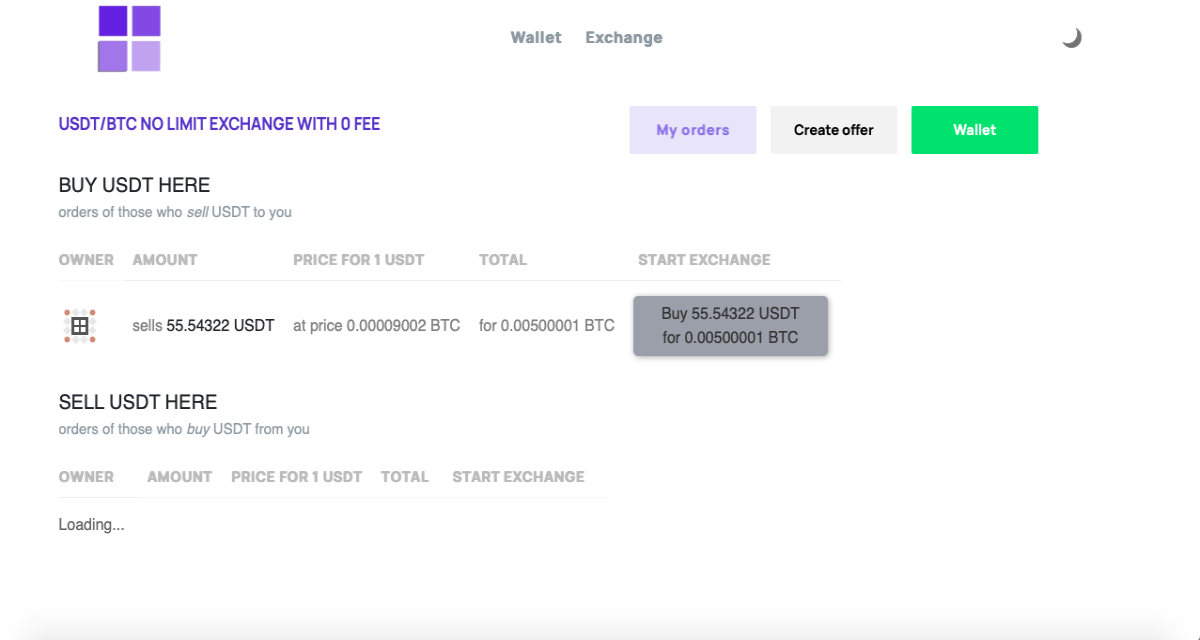
Task: Click the Loading... text in sell table
Action: click(x=91, y=525)
